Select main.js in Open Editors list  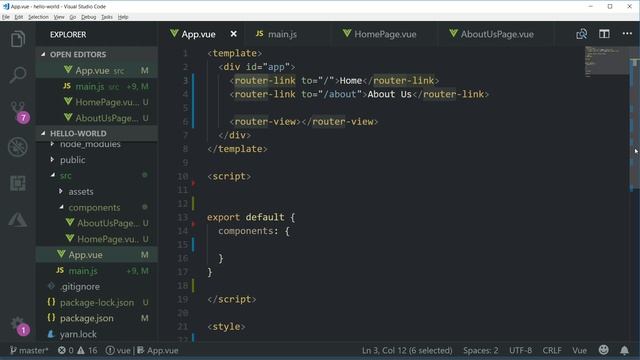tap(97, 86)
